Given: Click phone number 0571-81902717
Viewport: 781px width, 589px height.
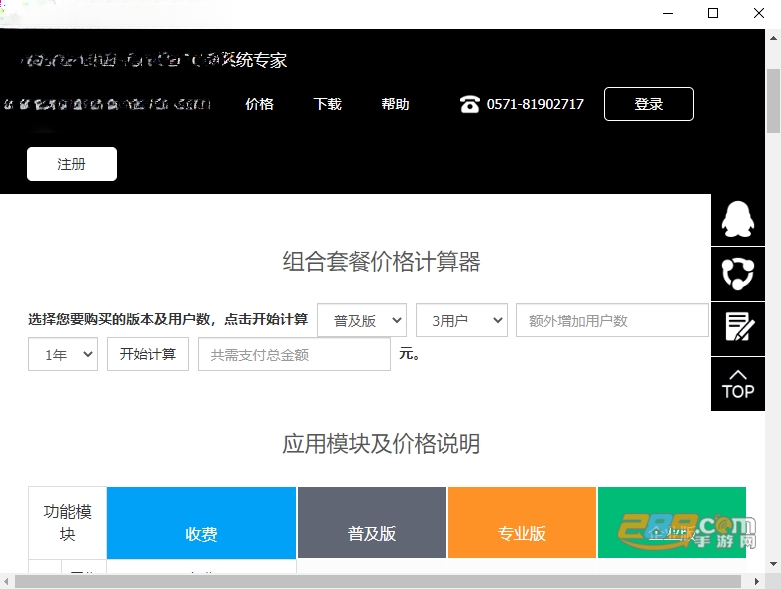Looking at the screenshot, I should pyautogui.click(x=535, y=104).
